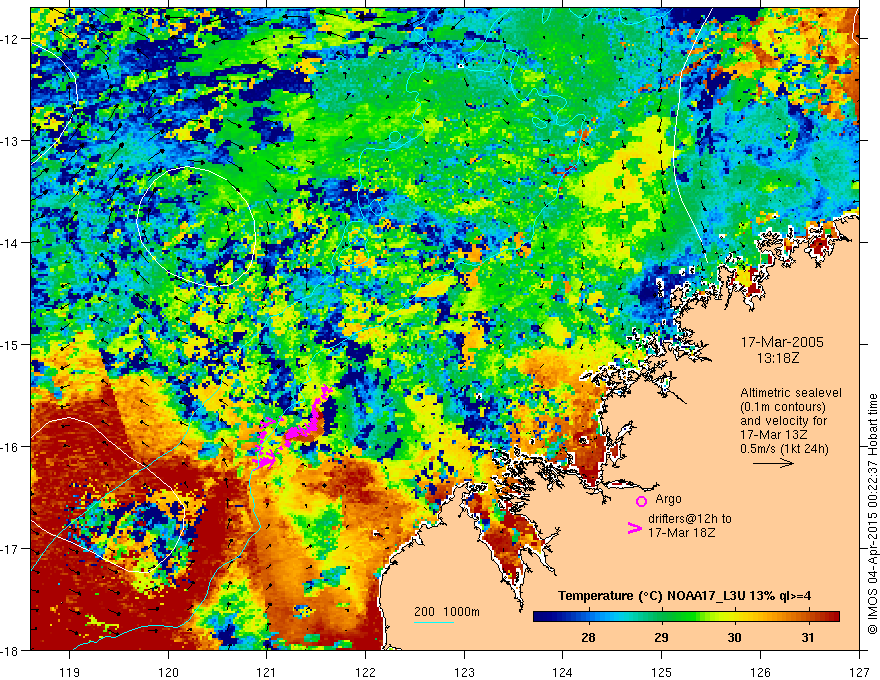880x680 pixels.
Task: Click the latitude axis label -16
Action: click(x=10, y=447)
